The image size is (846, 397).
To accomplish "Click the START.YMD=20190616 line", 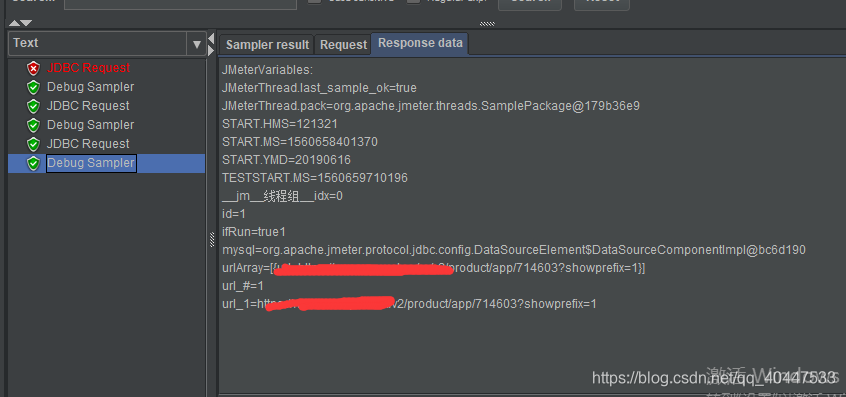I will [286, 160].
